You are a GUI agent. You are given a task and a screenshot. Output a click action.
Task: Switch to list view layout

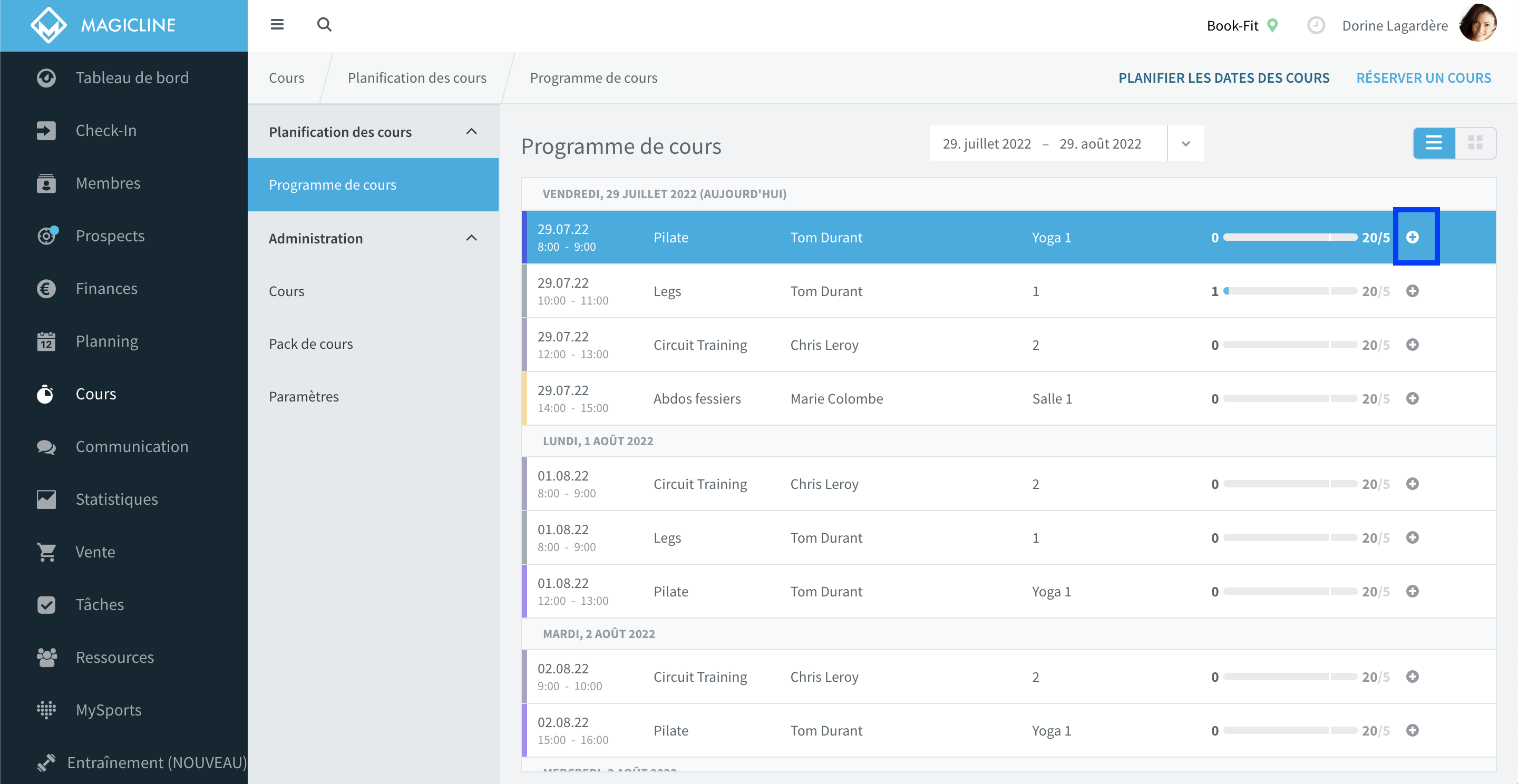click(1434, 143)
